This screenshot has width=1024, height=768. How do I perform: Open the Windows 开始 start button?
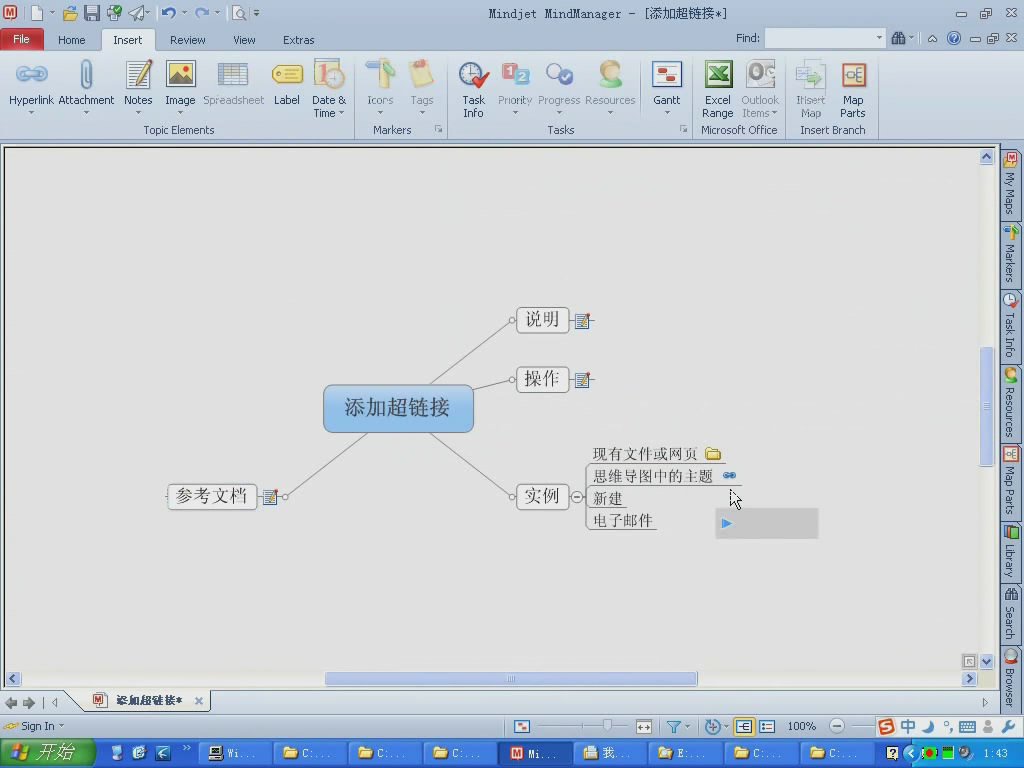tap(47, 753)
